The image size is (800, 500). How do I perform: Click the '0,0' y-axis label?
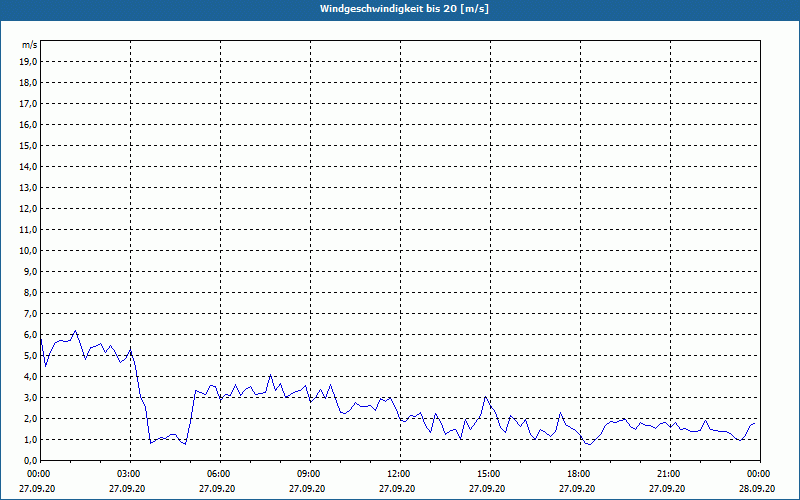coord(30,461)
